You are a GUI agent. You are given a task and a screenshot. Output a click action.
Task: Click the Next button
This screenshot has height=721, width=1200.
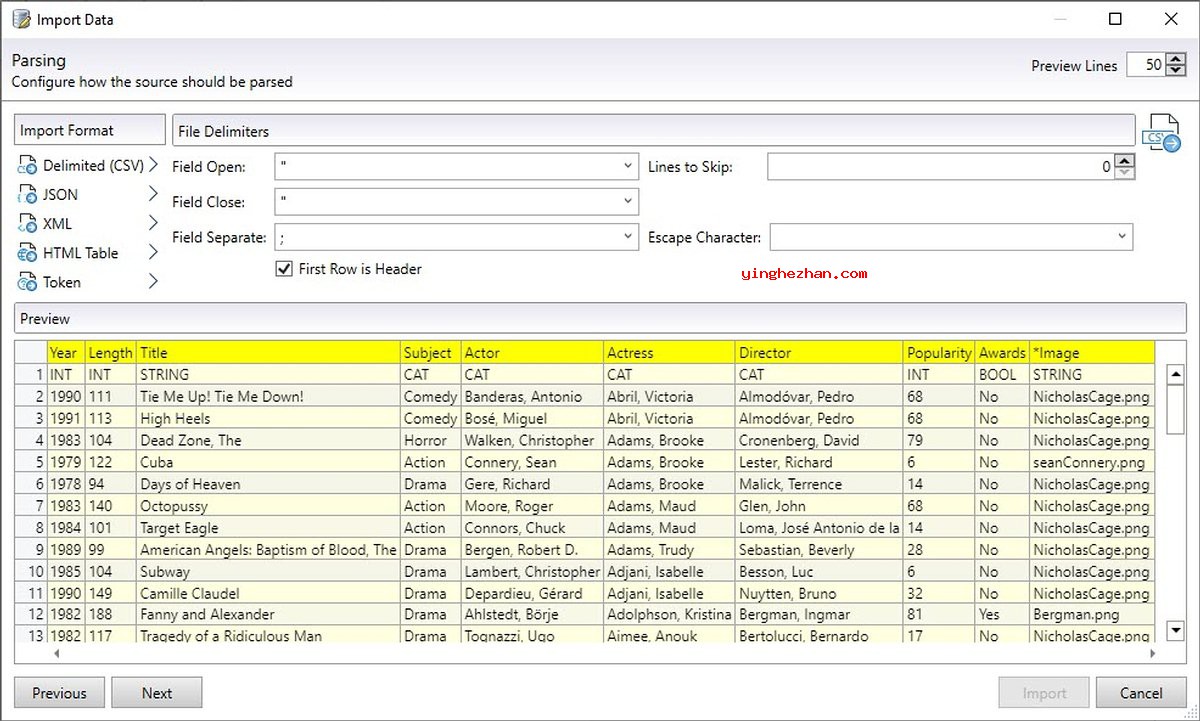coord(157,693)
